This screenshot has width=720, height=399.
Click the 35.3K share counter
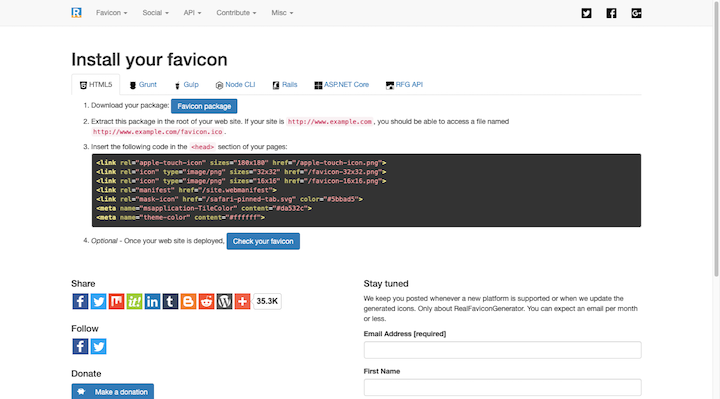click(x=267, y=301)
